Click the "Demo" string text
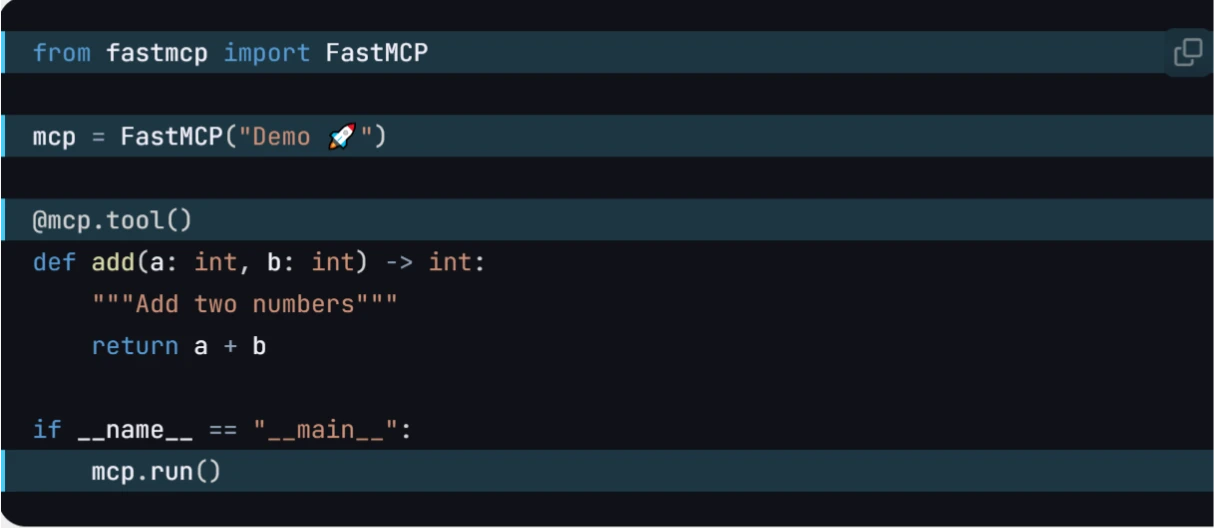This screenshot has height=528, width=1214. pyautogui.click(x=281, y=137)
